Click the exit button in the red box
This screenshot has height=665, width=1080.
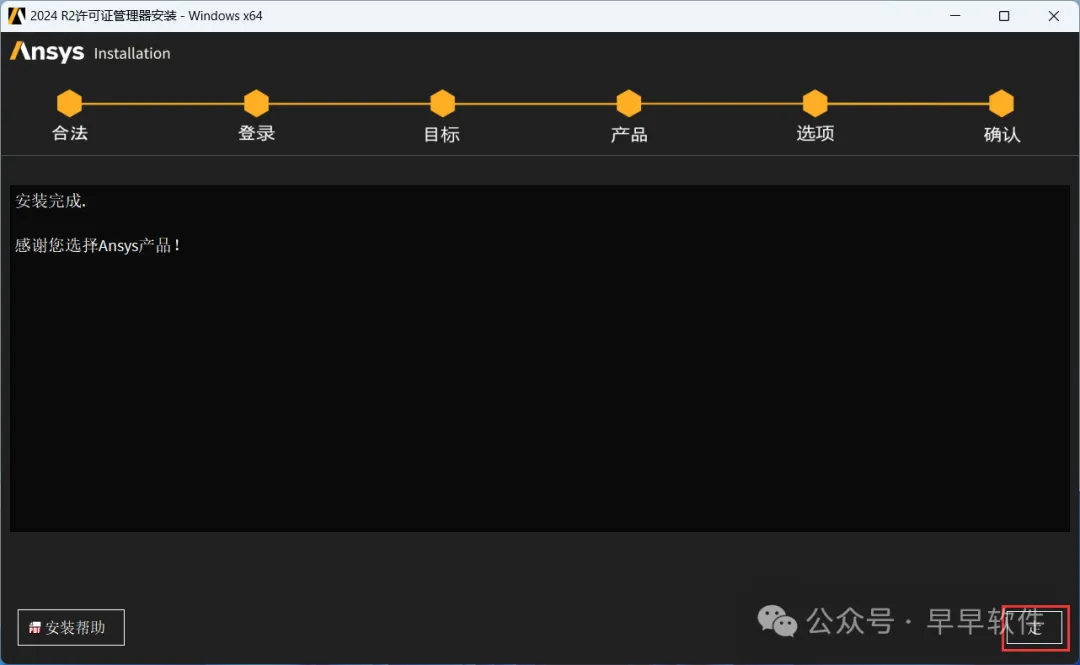tap(1035, 627)
